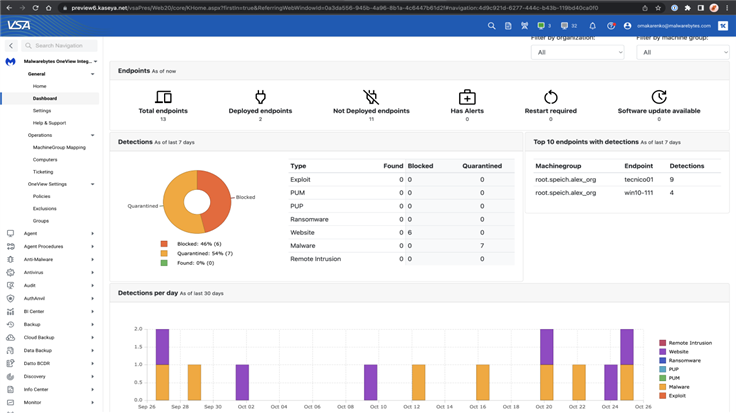Open the Ticketing page
736x413 pixels.
pyautogui.click(x=43, y=172)
